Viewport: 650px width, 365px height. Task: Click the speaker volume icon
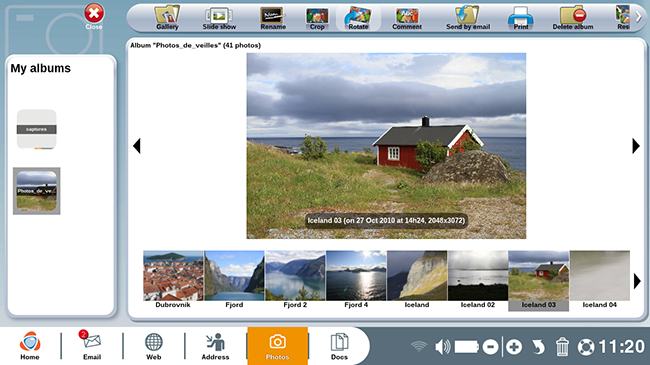443,346
